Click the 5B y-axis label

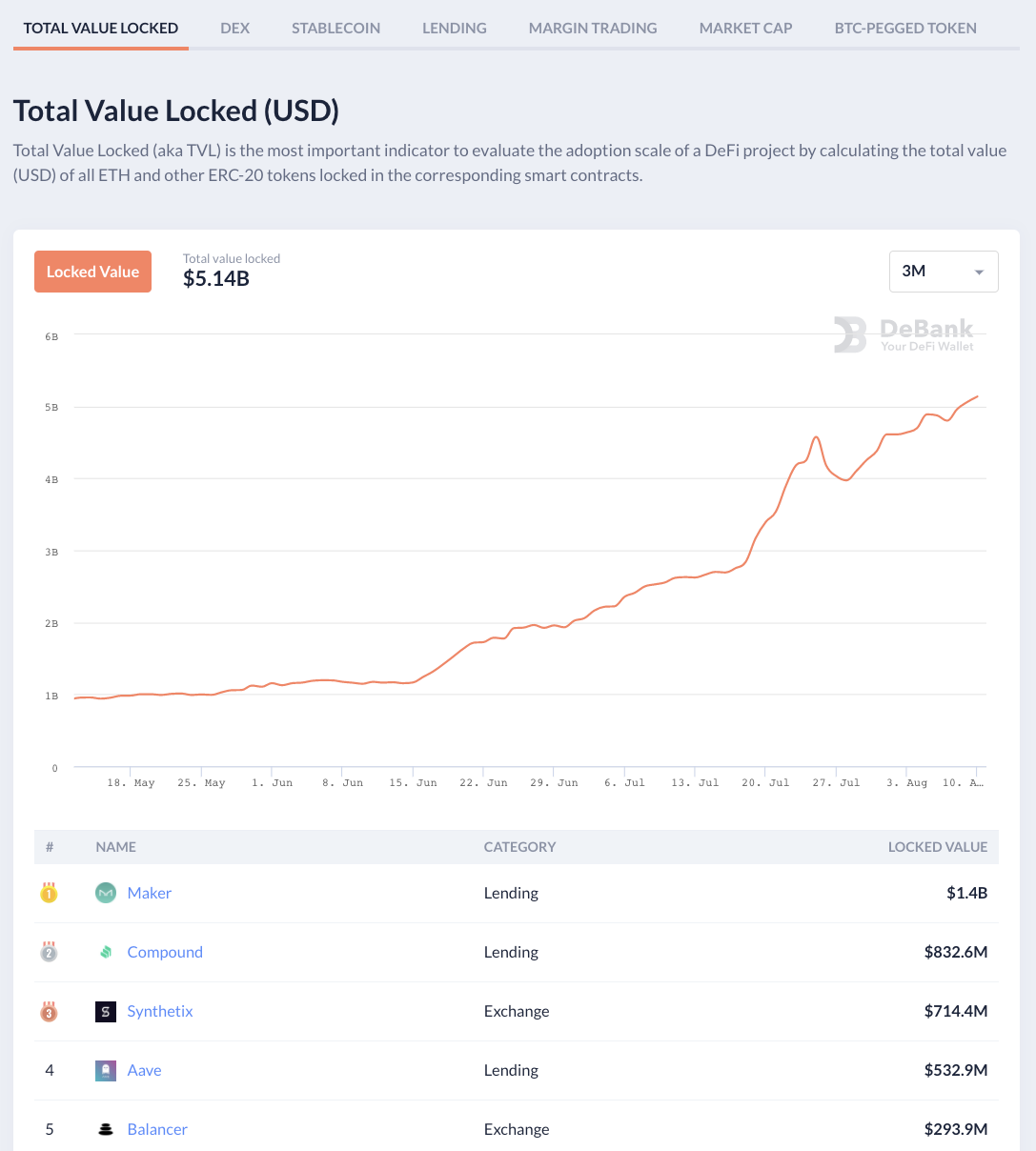pos(51,407)
